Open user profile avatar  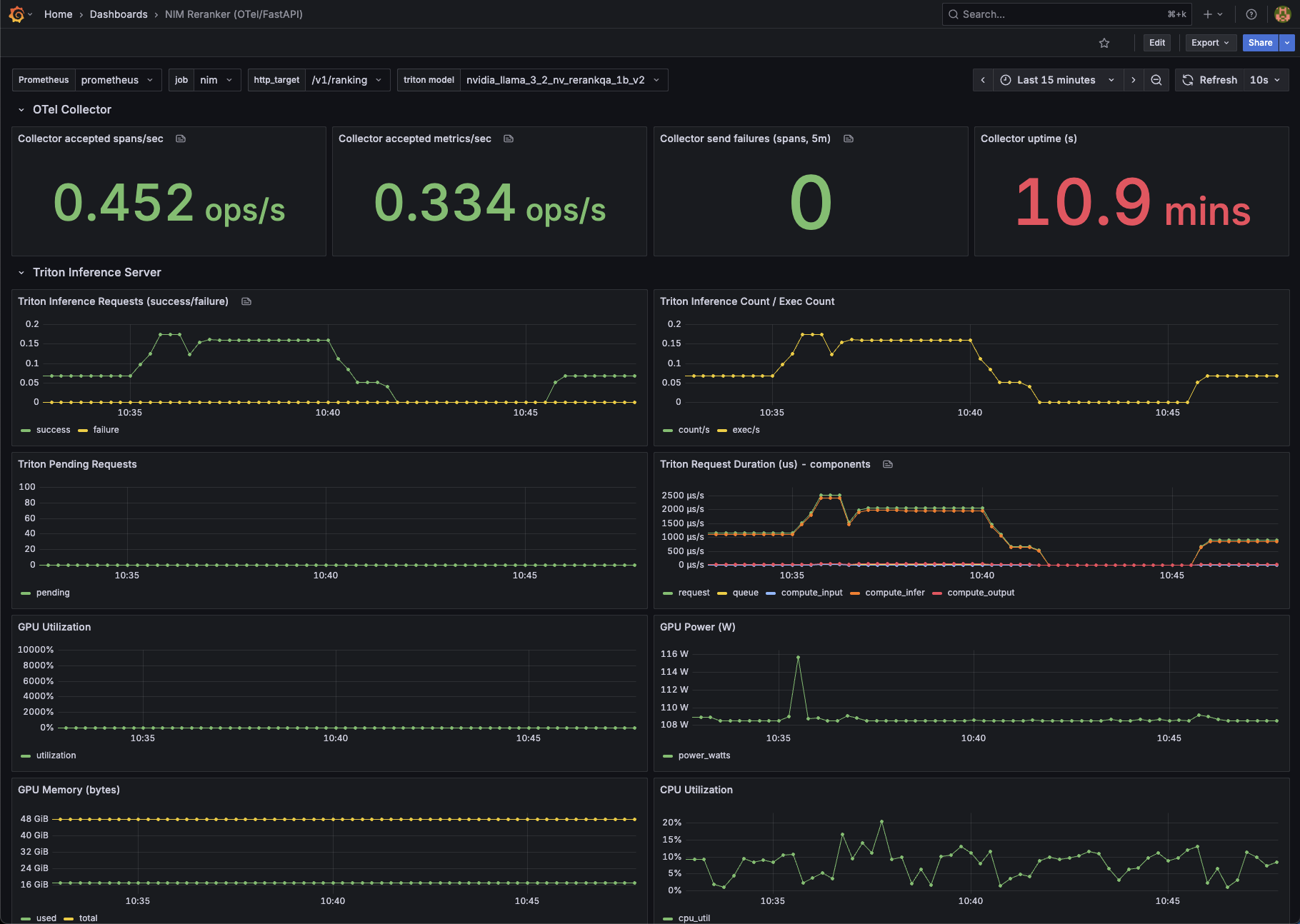click(1282, 14)
